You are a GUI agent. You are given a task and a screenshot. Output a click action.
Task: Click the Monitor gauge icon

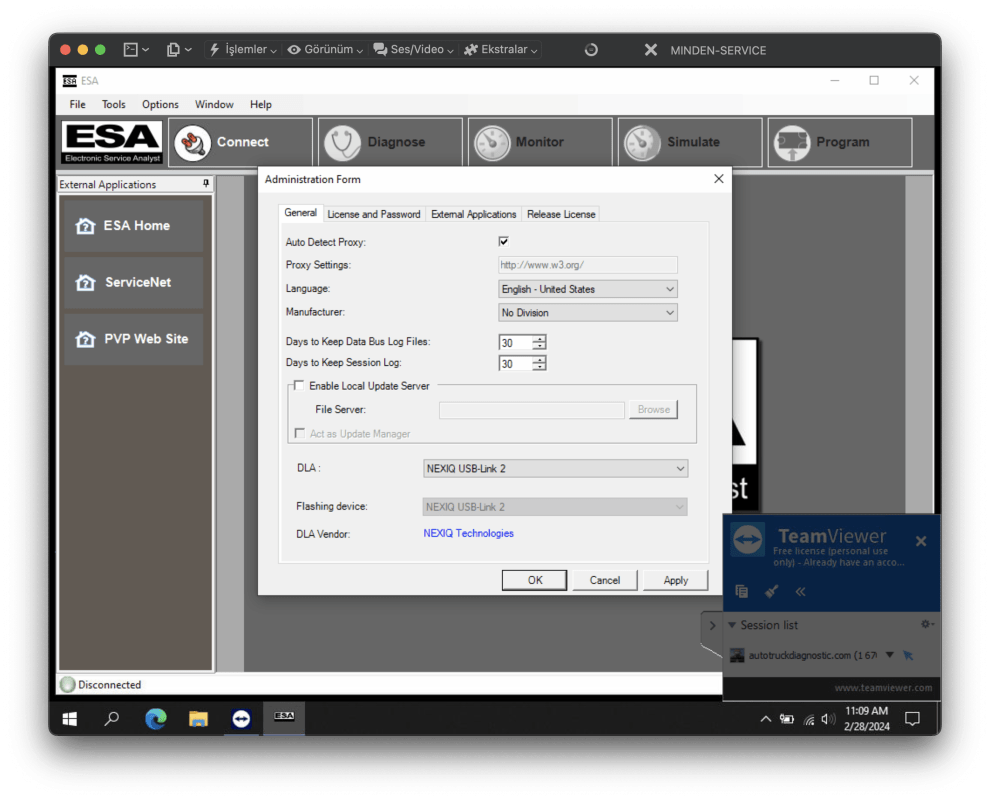point(492,143)
